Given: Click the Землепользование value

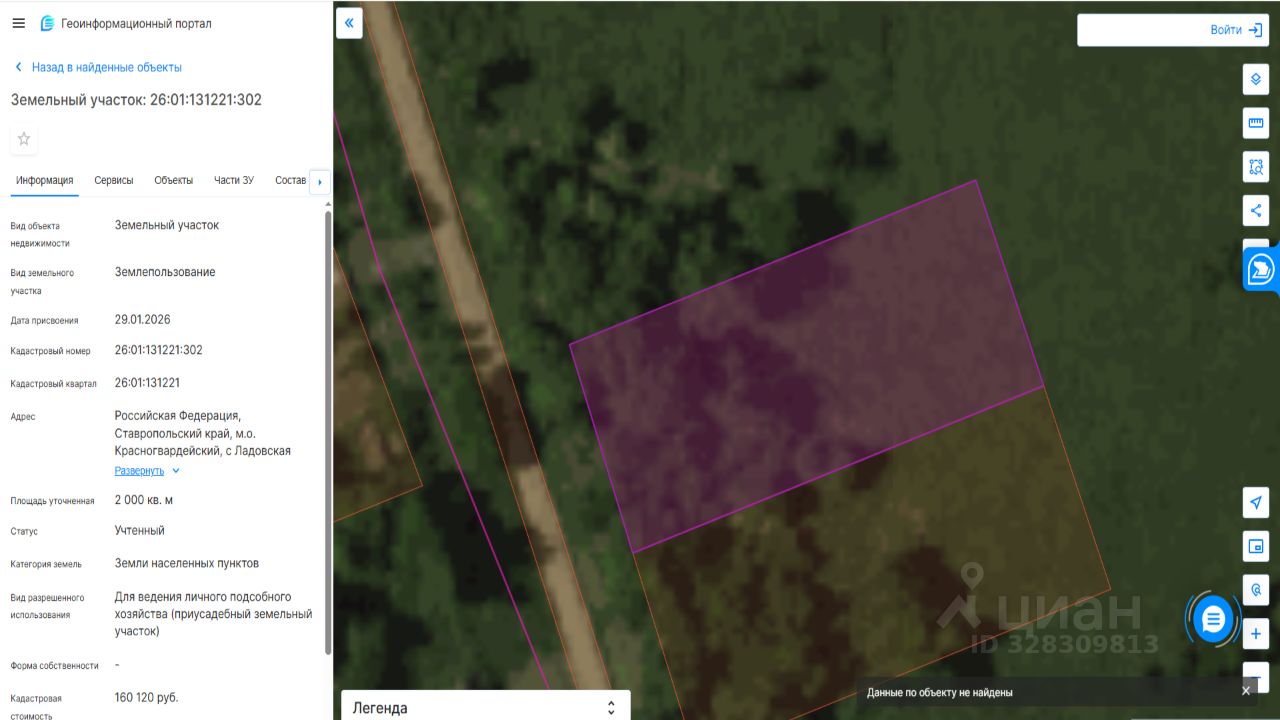Looking at the screenshot, I should (x=165, y=272).
